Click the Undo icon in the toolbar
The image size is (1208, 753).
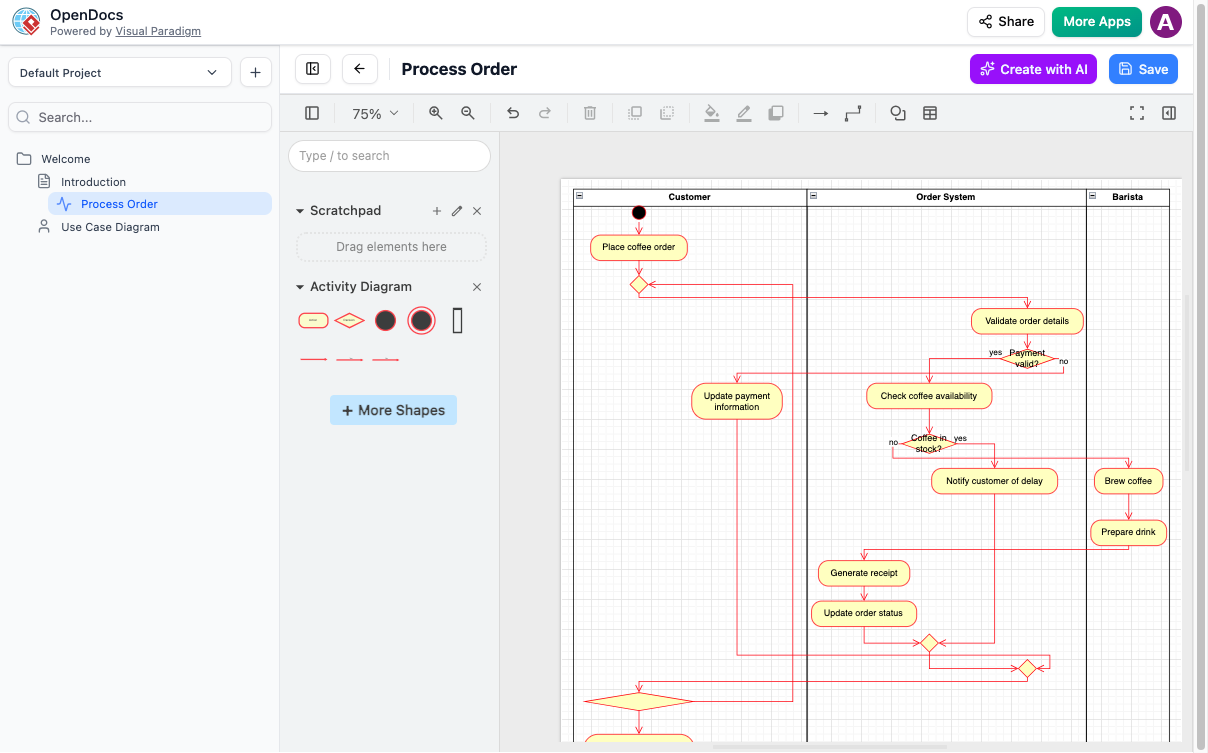(513, 113)
